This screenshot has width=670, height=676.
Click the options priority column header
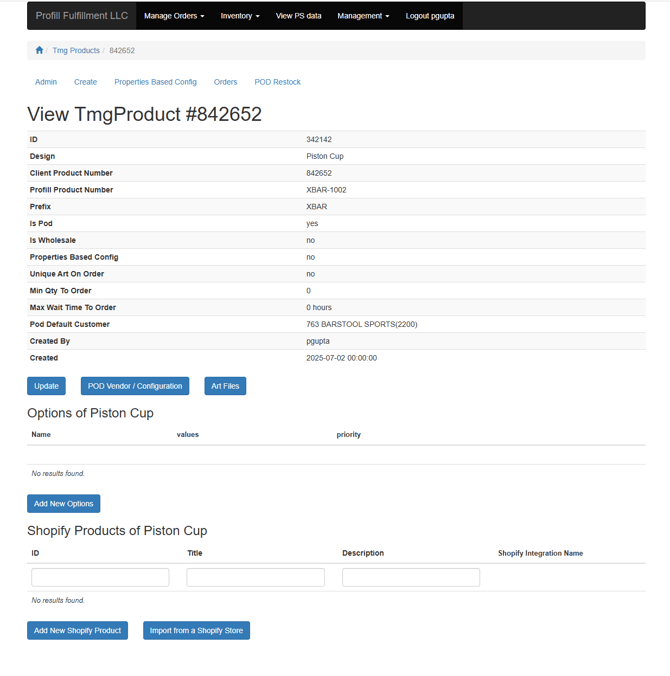click(x=348, y=435)
